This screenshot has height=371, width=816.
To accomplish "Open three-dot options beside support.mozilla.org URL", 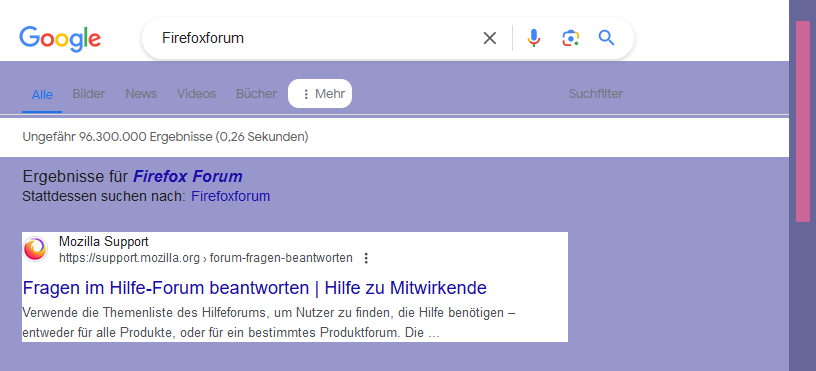I will [366, 258].
